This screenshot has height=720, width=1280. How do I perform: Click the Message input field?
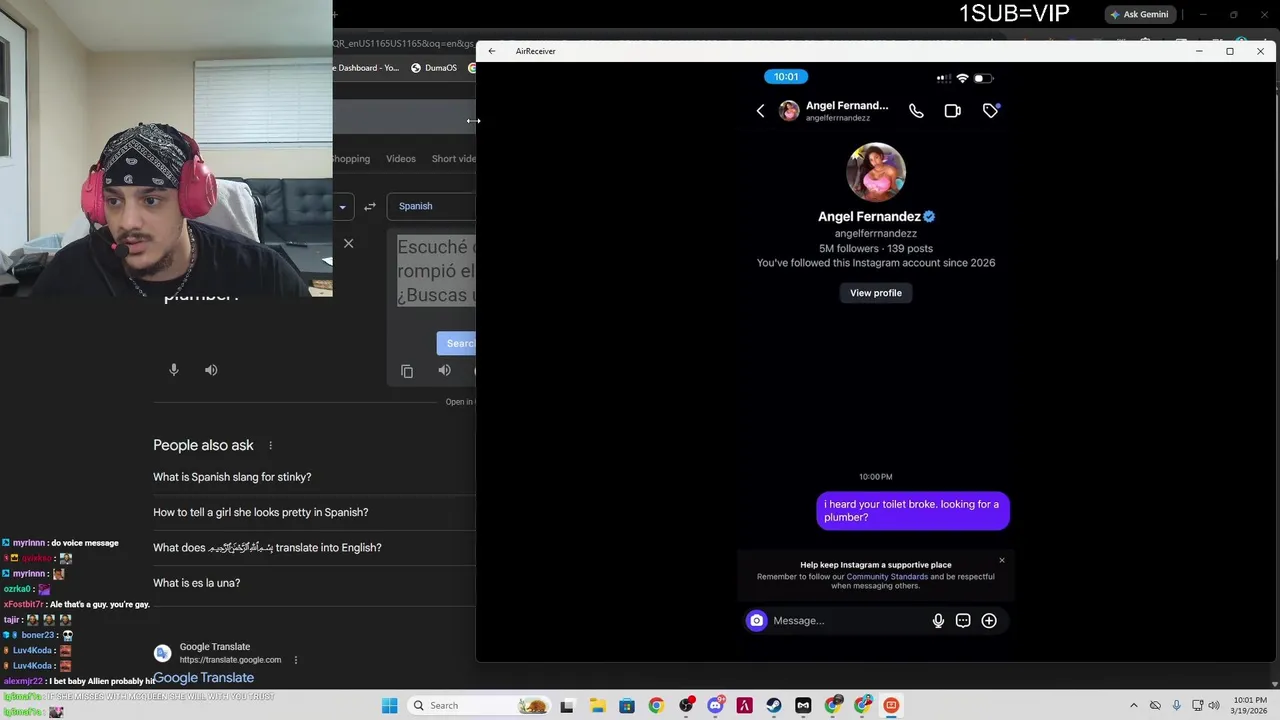point(848,620)
